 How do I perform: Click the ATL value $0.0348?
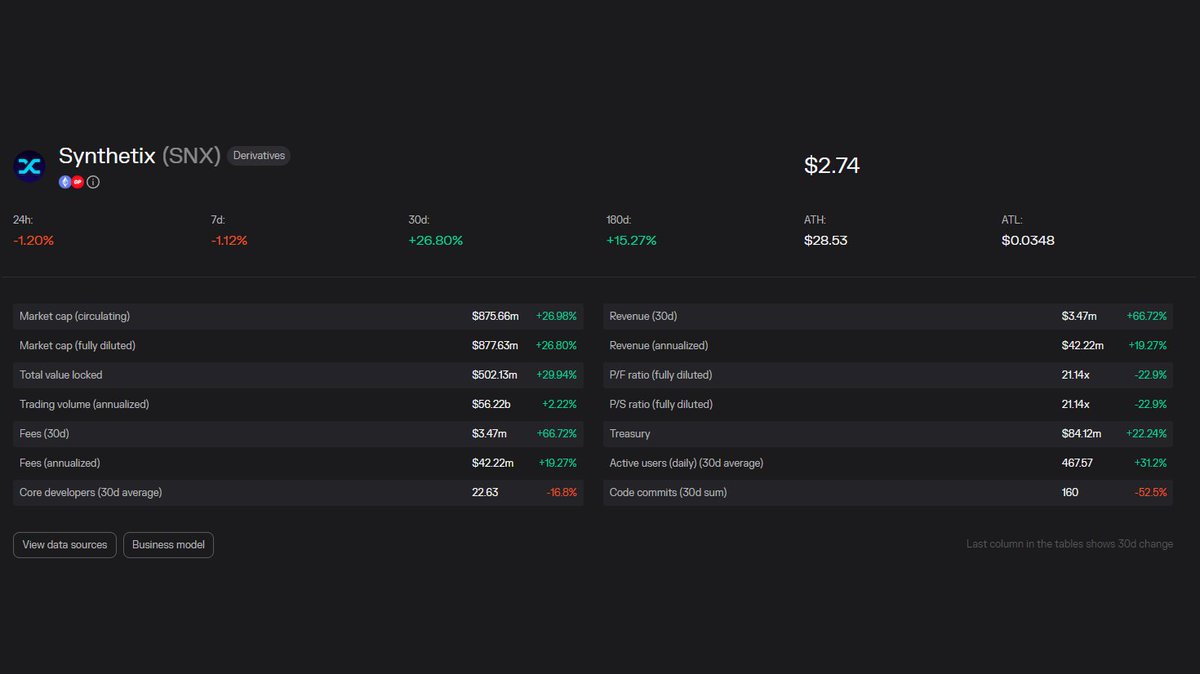tap(1028, 241)
